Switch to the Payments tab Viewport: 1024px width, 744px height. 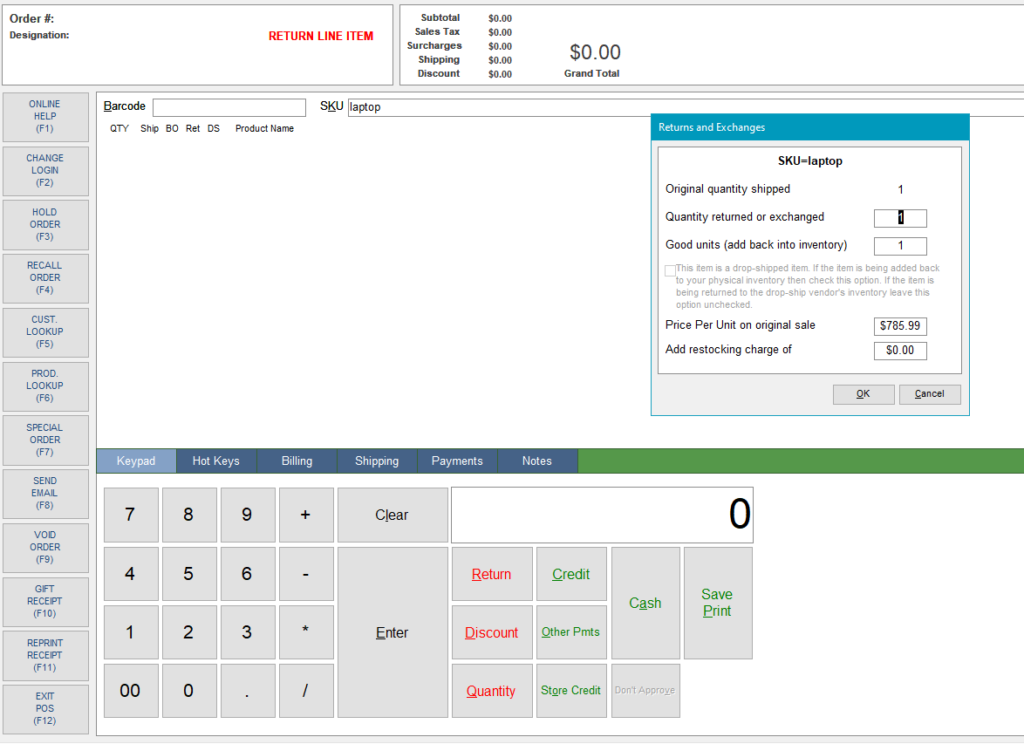pyautogui.click(x=457, y=461)
